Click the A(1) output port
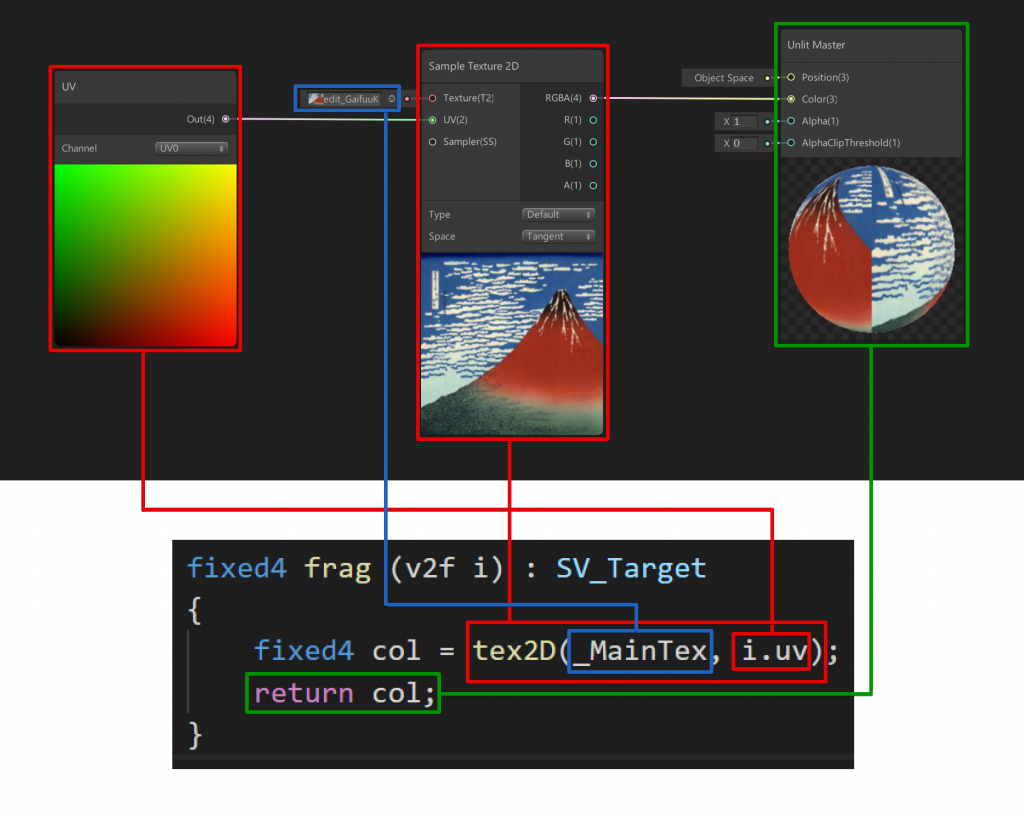The height and width of the screenshot is (814, 1024). (593, 186)
